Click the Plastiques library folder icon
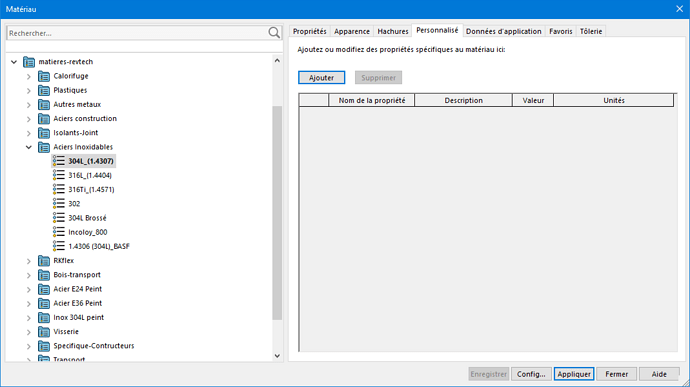Screen dimensions: 690x387 tap(44, 90)
